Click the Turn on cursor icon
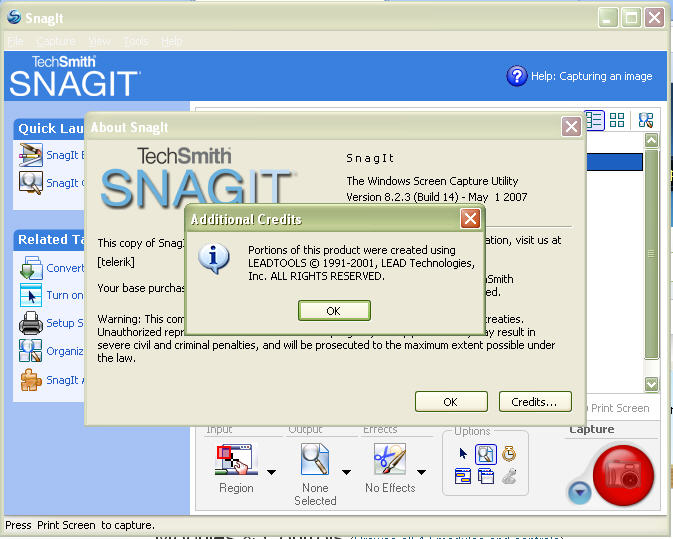 pyautogui.click(x=30, y=295)
